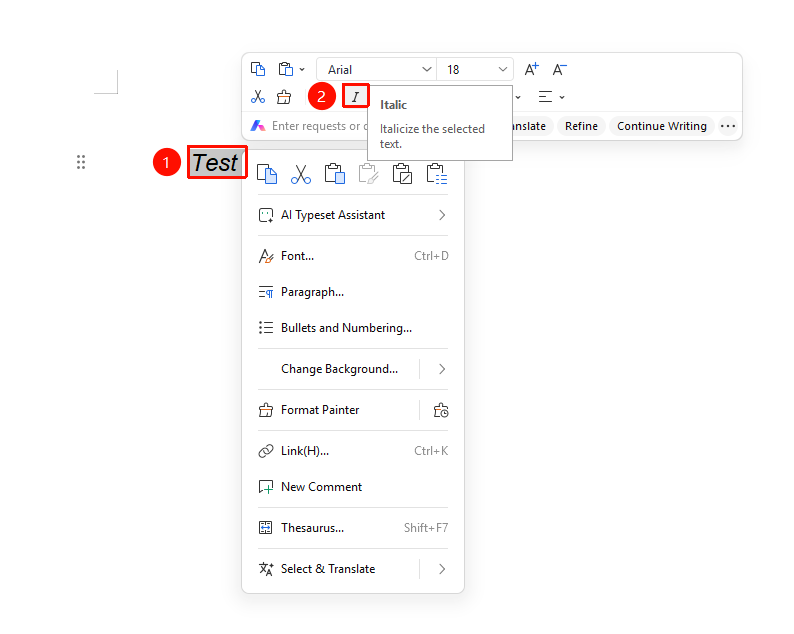Click the Continue Writing button

(x=662, y=126)
